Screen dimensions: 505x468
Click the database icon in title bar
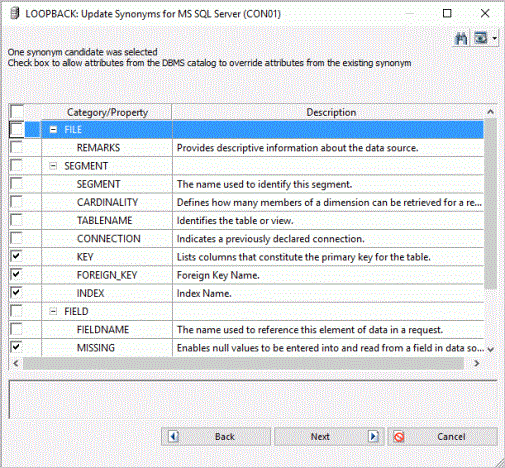[15, 13]
